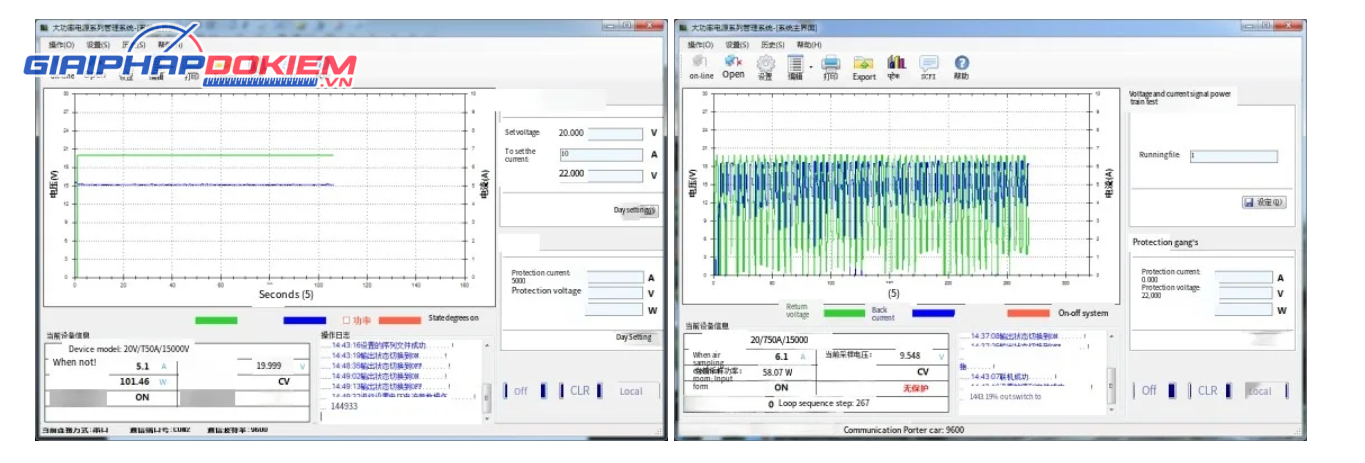Open the first menu (O) in left window
1365x463 pixels.
[61, 45]
